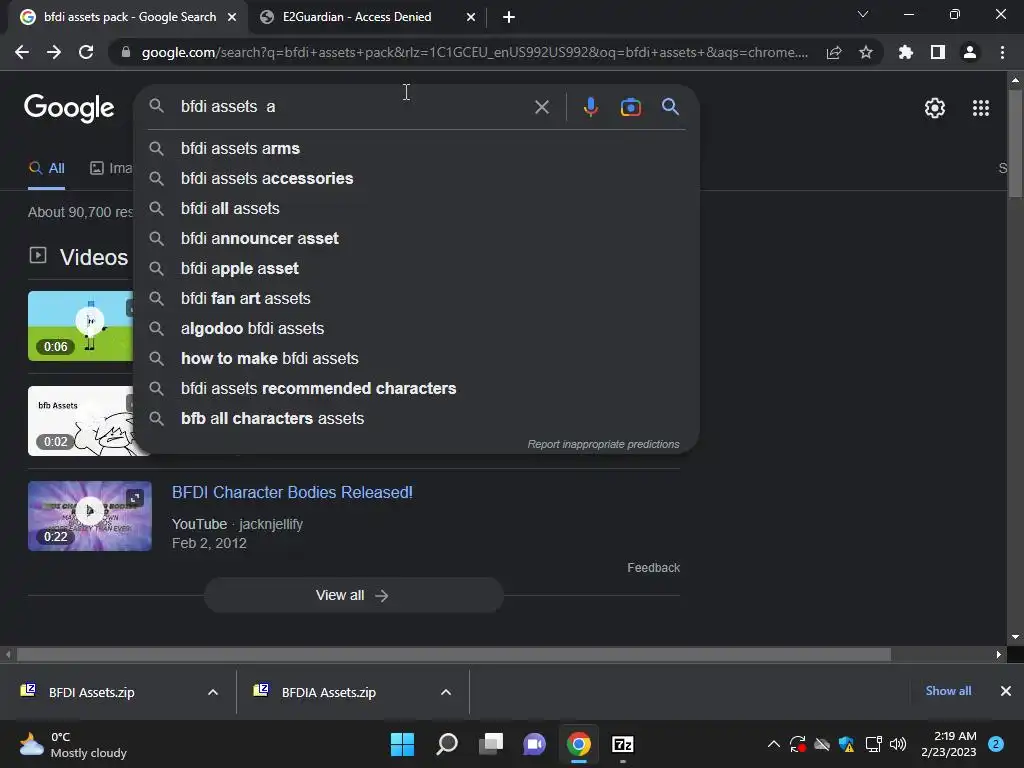Select suggestion "algodoo bfdi assets"

417,328
